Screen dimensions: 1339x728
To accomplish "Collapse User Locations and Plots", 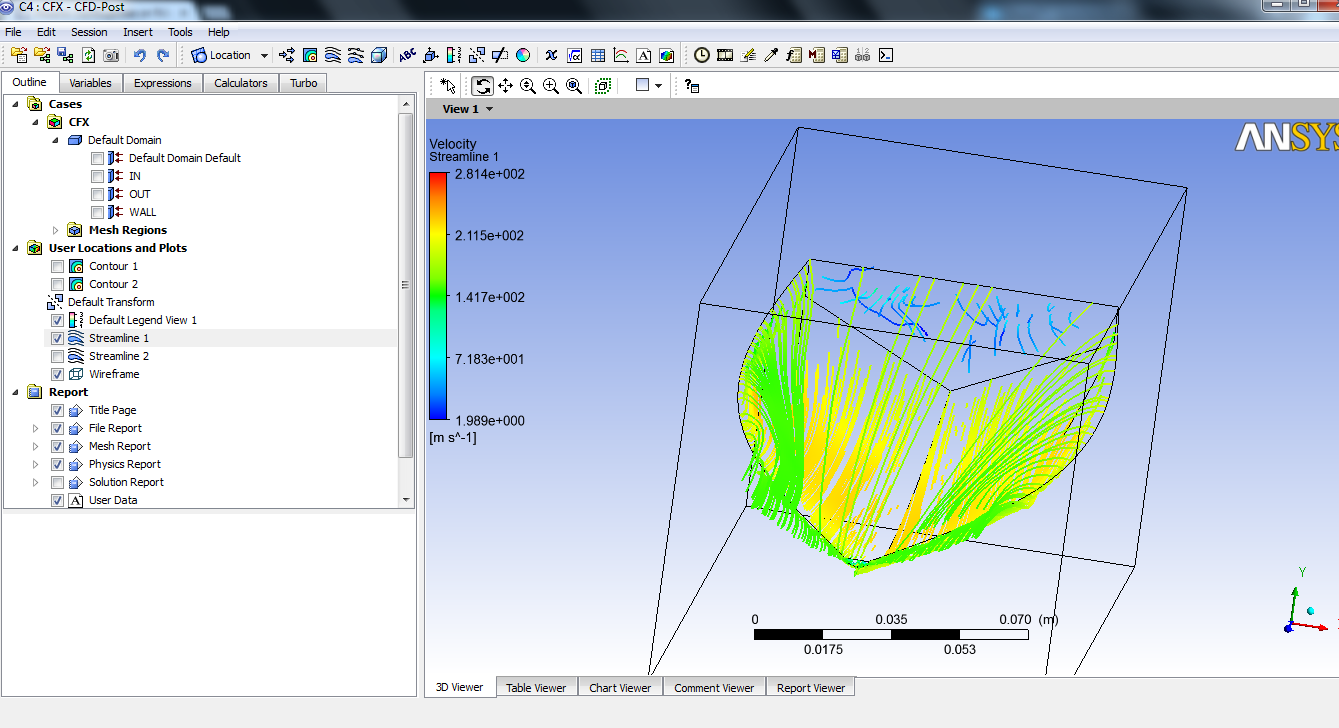I will 15,248.
